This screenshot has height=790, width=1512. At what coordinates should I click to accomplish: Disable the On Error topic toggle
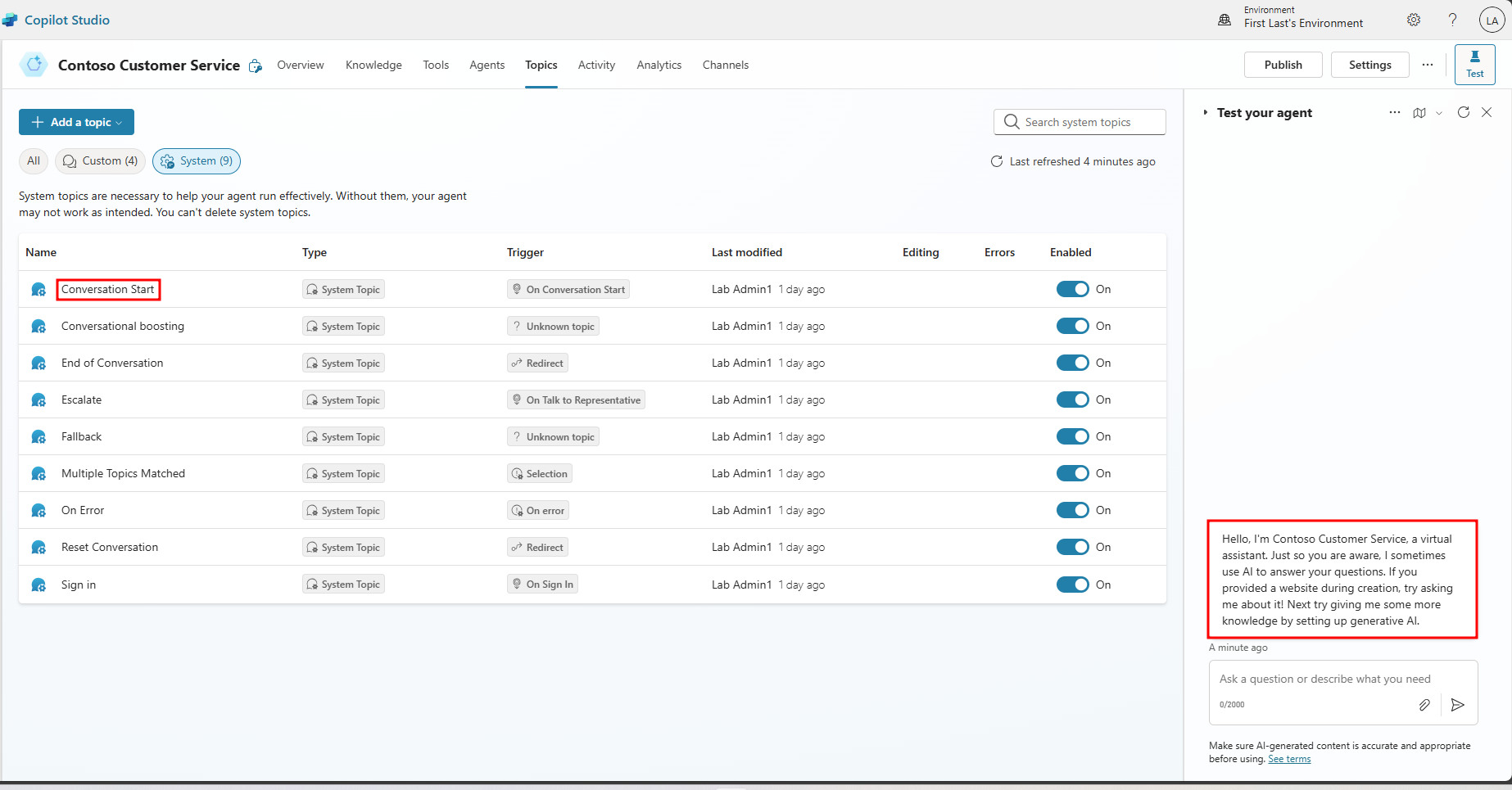(x=1072, y=510)
